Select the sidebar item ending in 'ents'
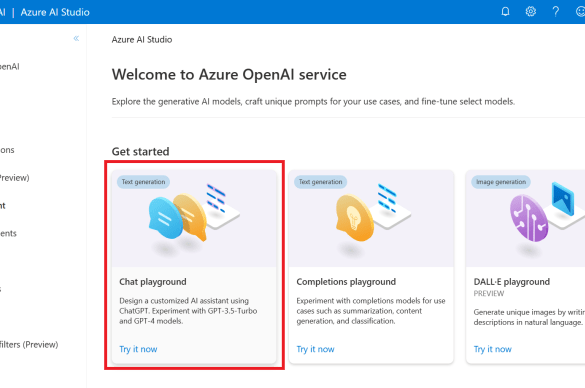 pyautogui.click(x=8, y=234)
